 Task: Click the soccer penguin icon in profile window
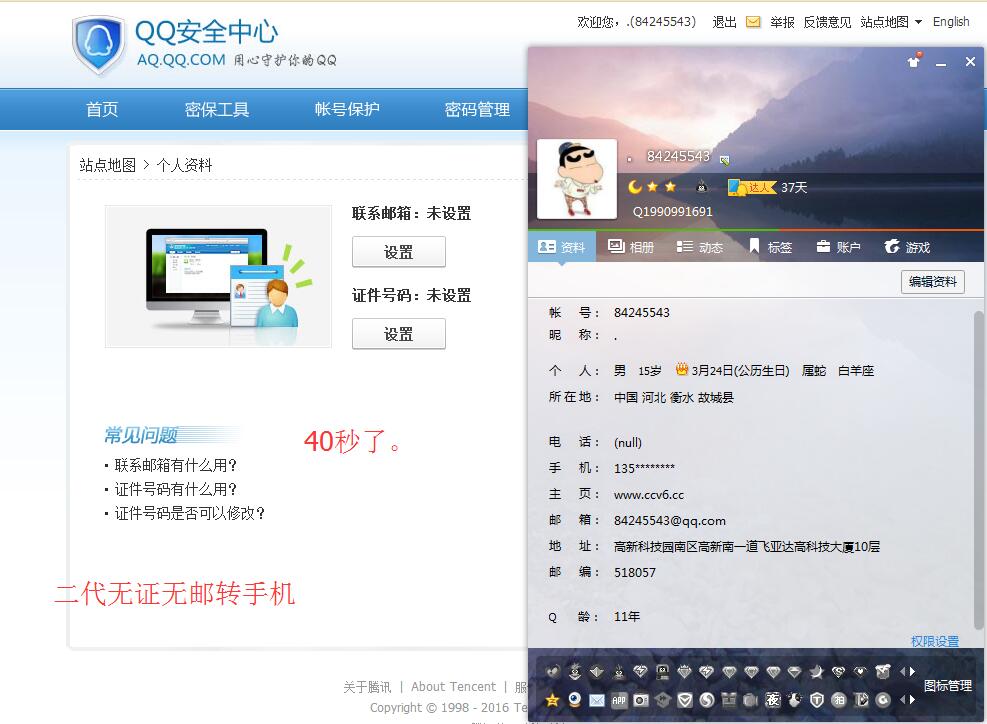[x=795, y=699]
